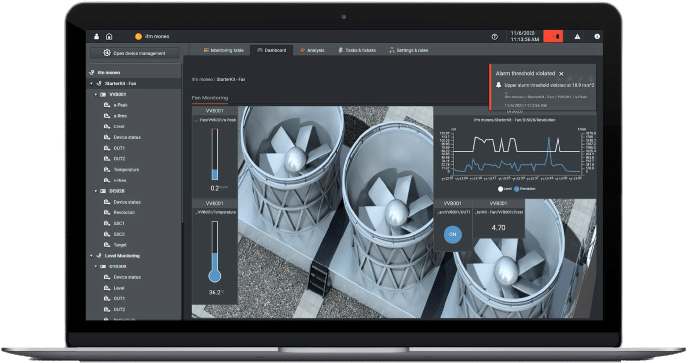Click the a-Peak vertical level gauge
688x363 pixels.
[215, 155]
